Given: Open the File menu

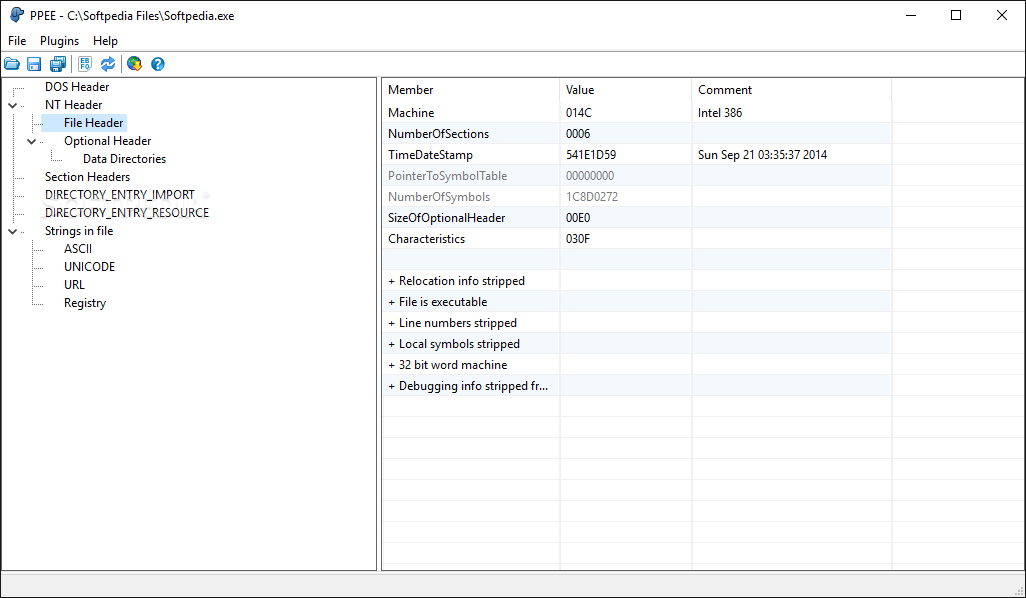Looking at the screenshot, I should click(17, 41).
